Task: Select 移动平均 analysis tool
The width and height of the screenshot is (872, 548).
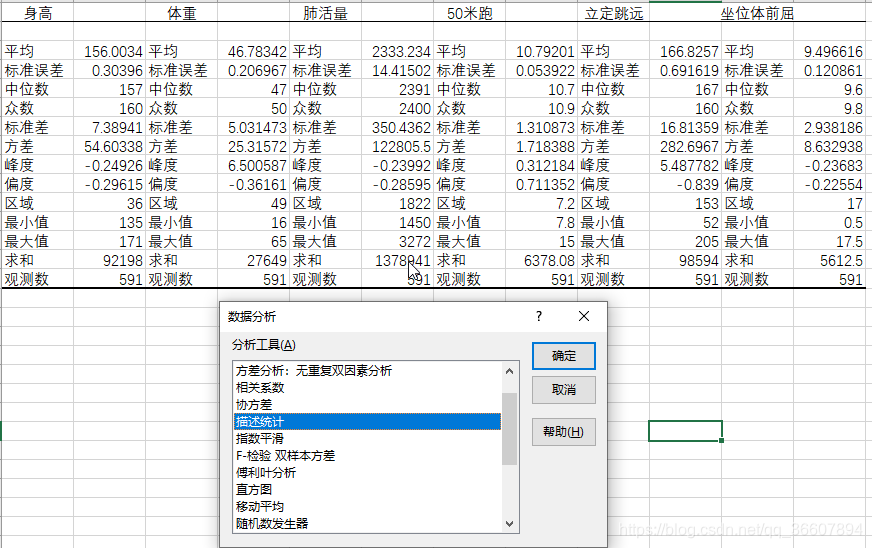Action: click(367, 506)
